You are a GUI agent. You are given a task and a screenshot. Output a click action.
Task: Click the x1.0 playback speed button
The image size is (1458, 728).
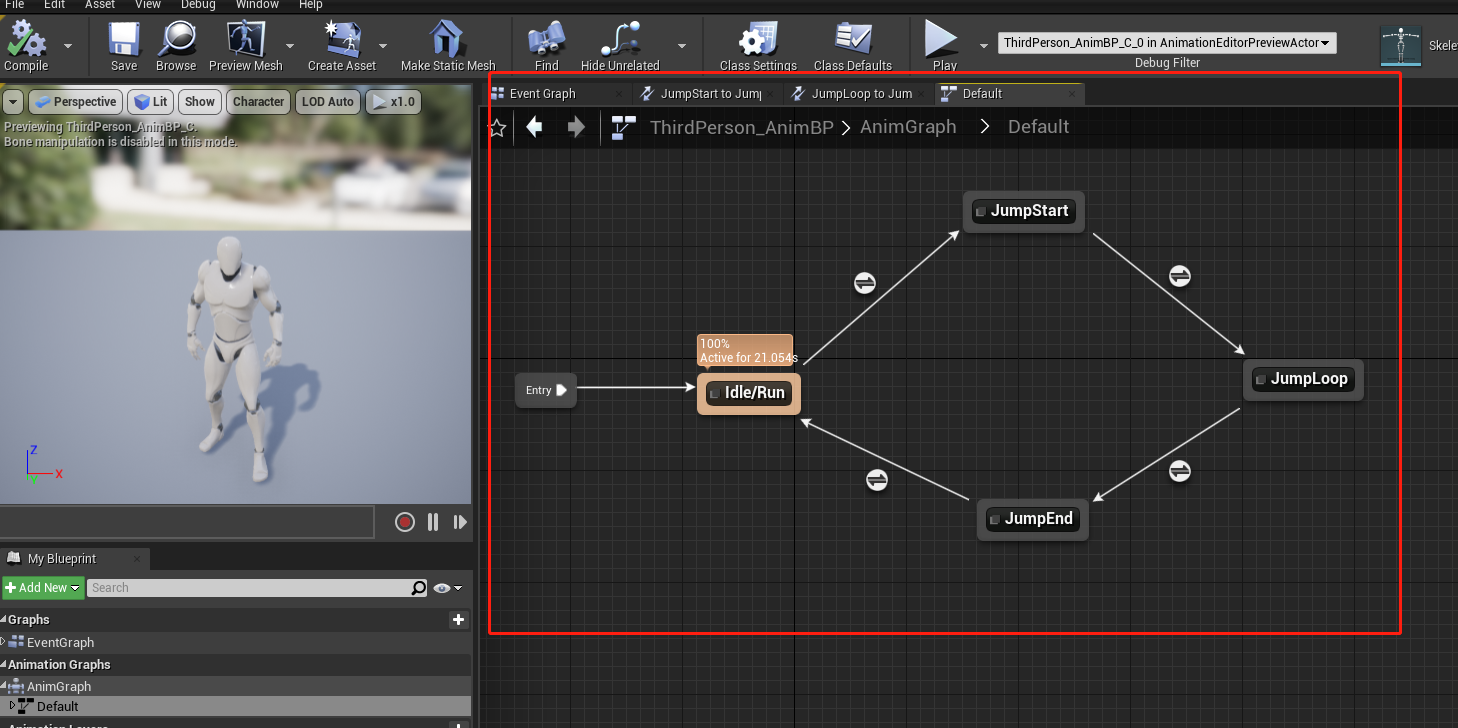[393, 101]
